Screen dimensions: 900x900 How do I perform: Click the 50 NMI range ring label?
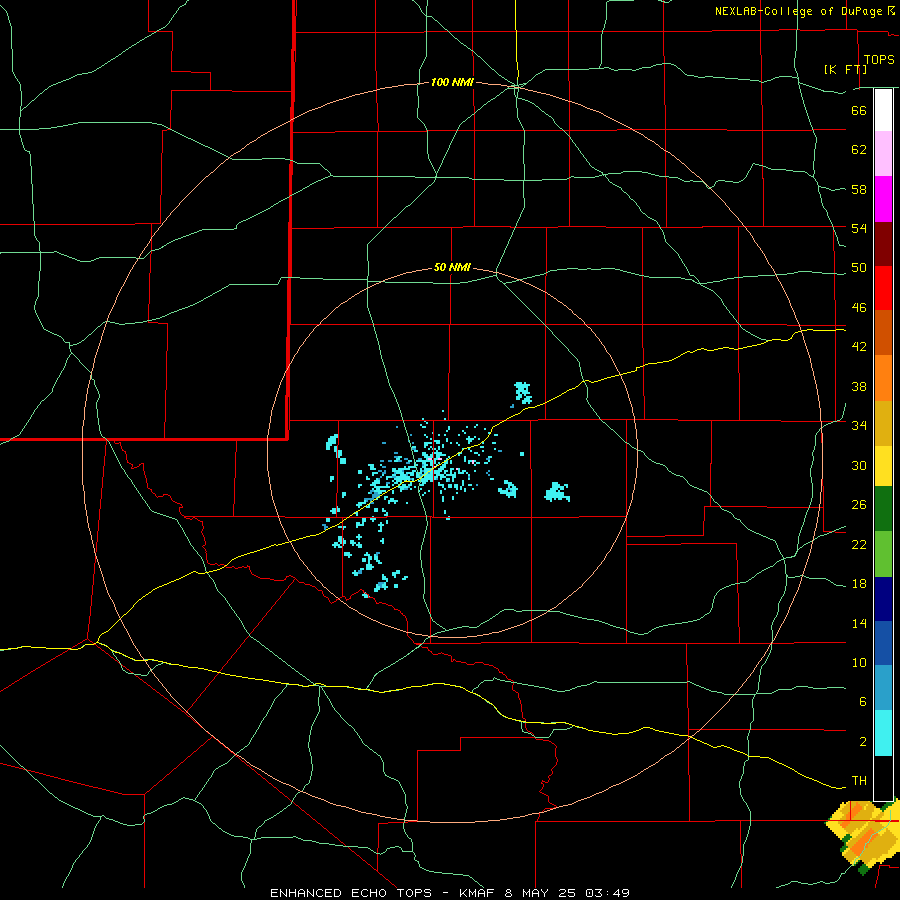(x=452, y=267)
